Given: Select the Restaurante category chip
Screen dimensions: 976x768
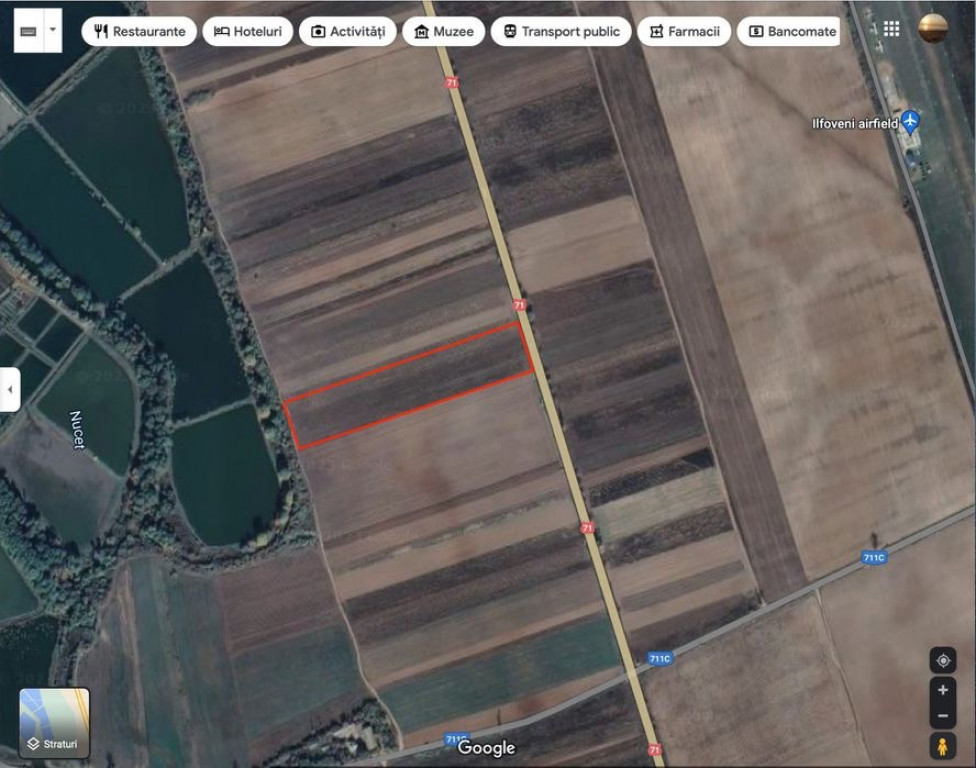Looking at the screenshot, I should (x=139, y=31).
